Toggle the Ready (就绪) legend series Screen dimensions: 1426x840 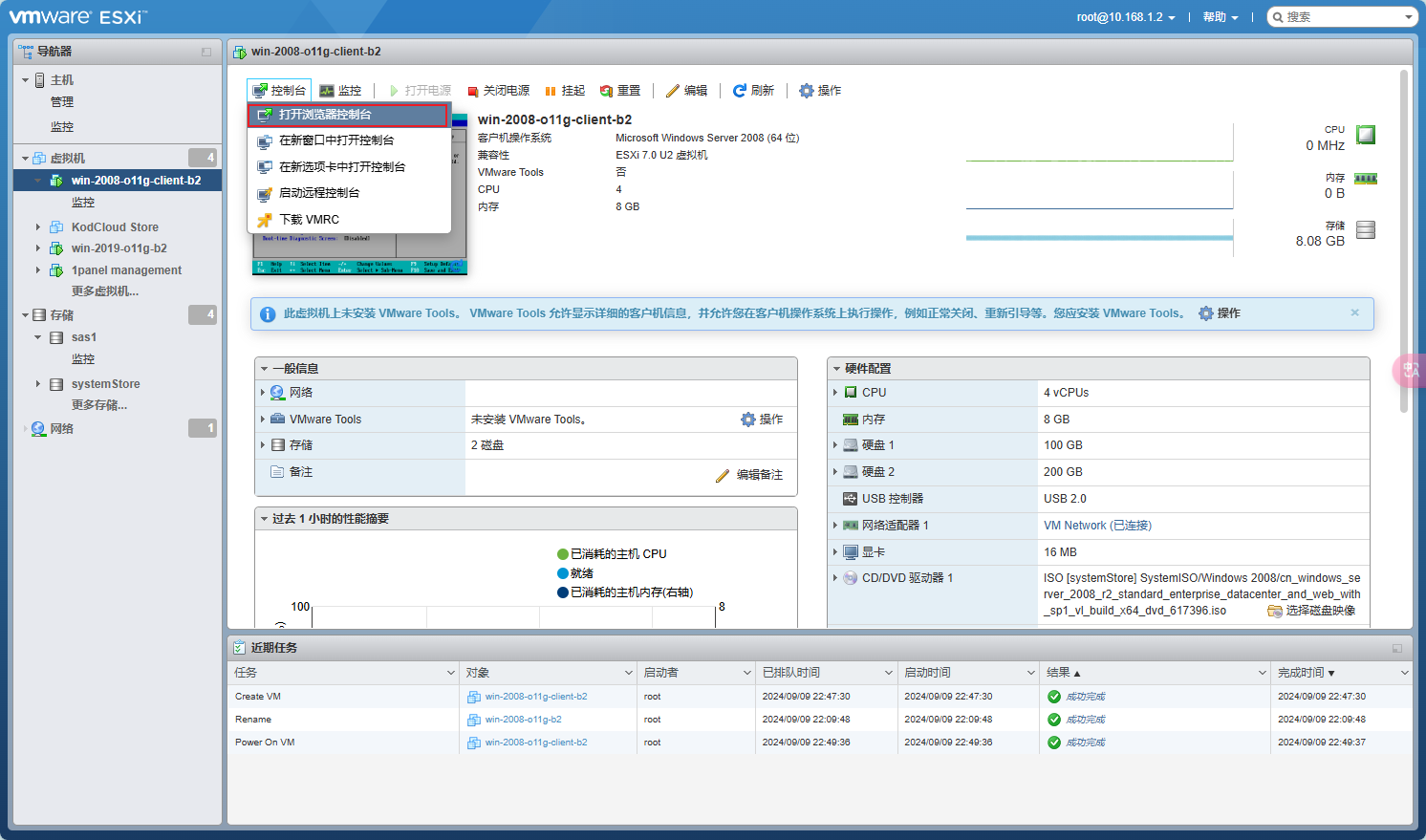575,573
